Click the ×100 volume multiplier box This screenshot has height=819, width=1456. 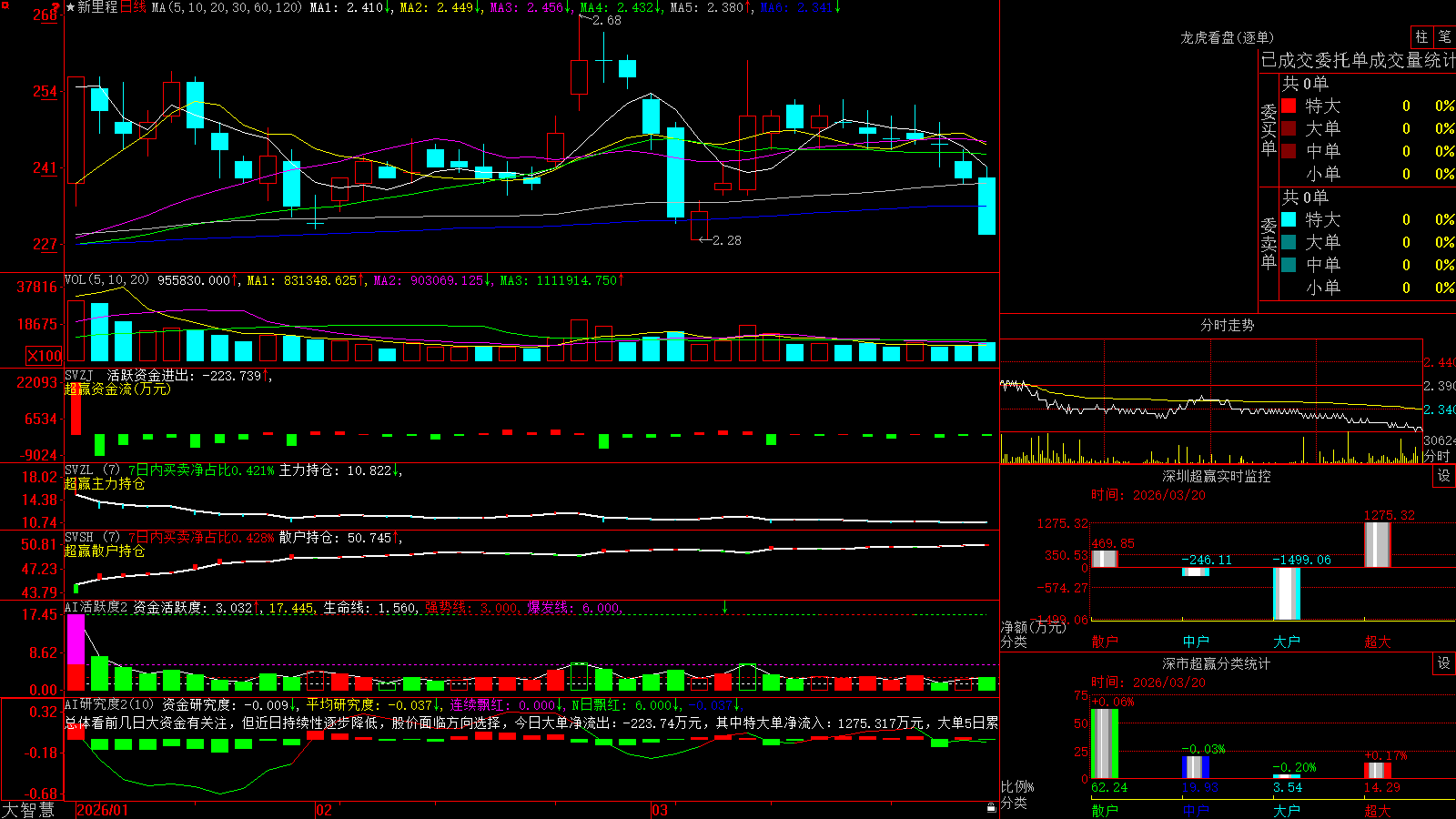(x=44, y=356)
